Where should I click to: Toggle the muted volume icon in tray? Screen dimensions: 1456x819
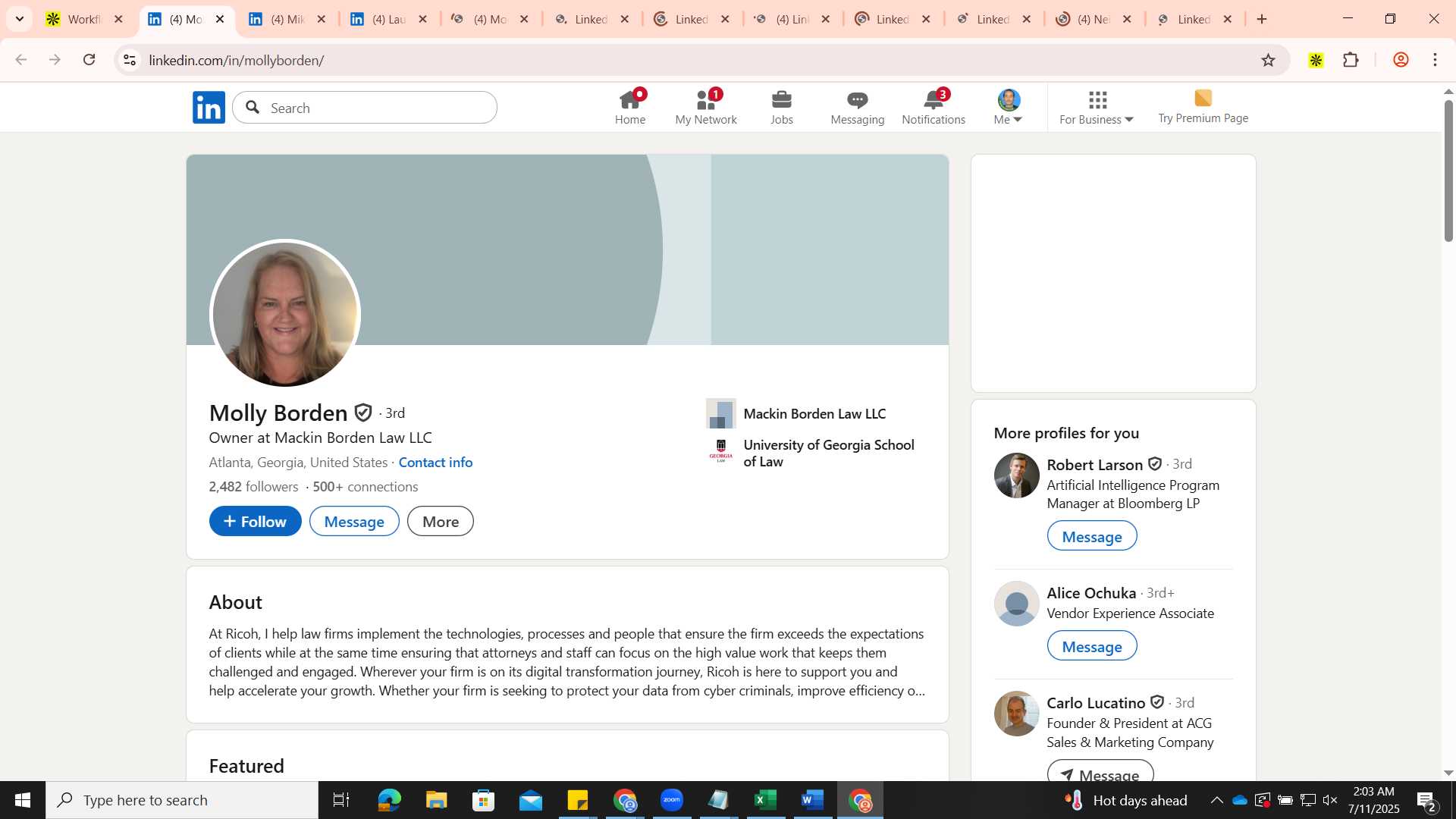1330,800
